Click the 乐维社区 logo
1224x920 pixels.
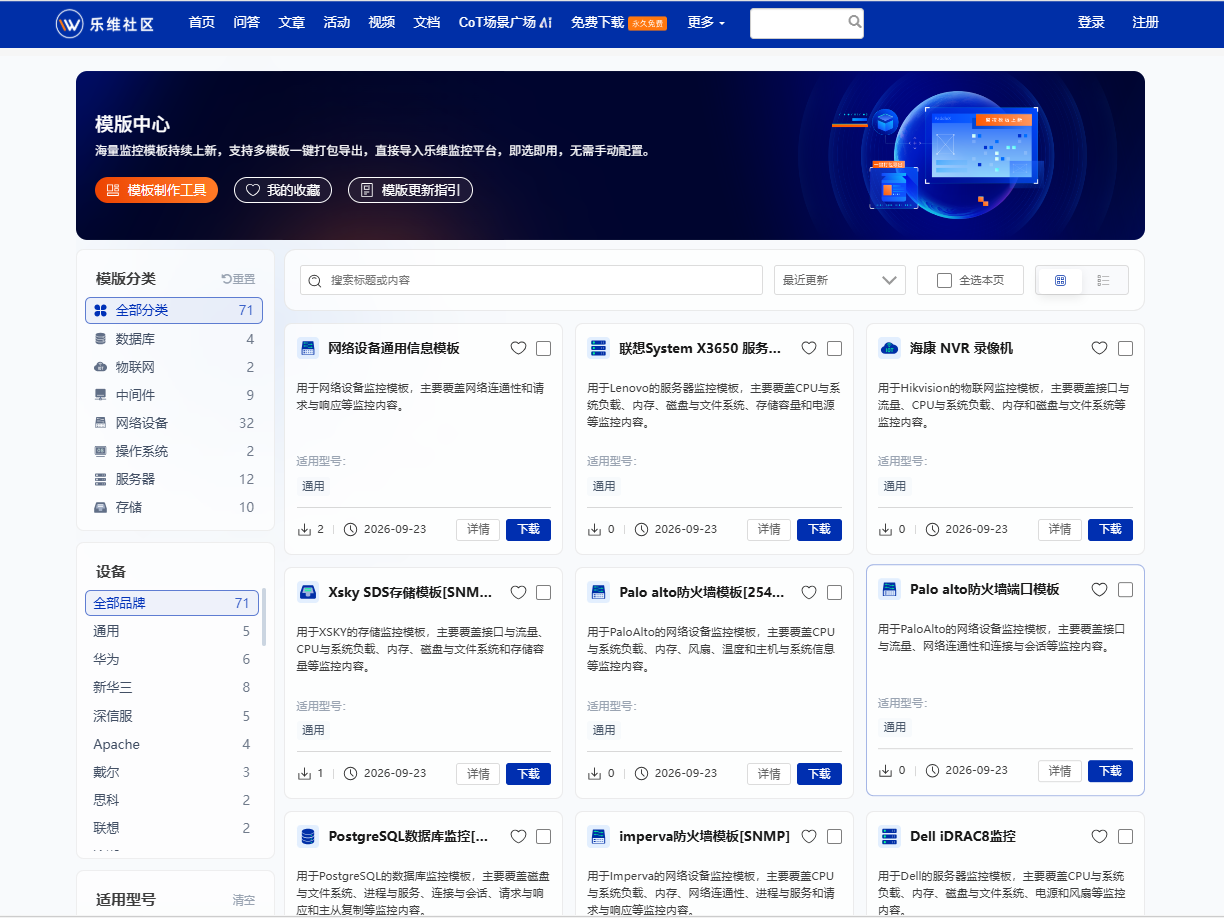point(105,23)
